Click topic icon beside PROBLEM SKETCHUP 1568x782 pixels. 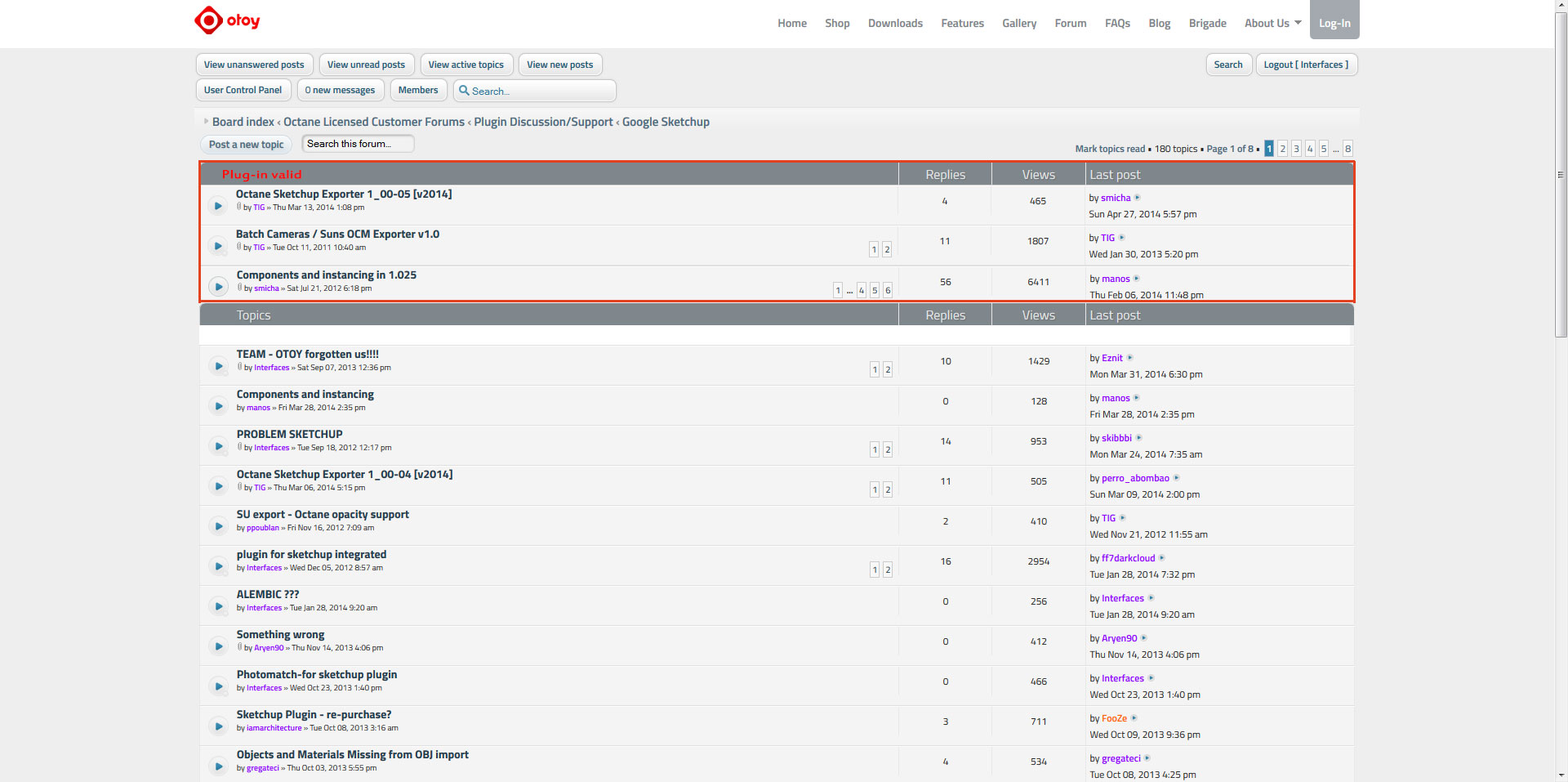coord(218,446)
